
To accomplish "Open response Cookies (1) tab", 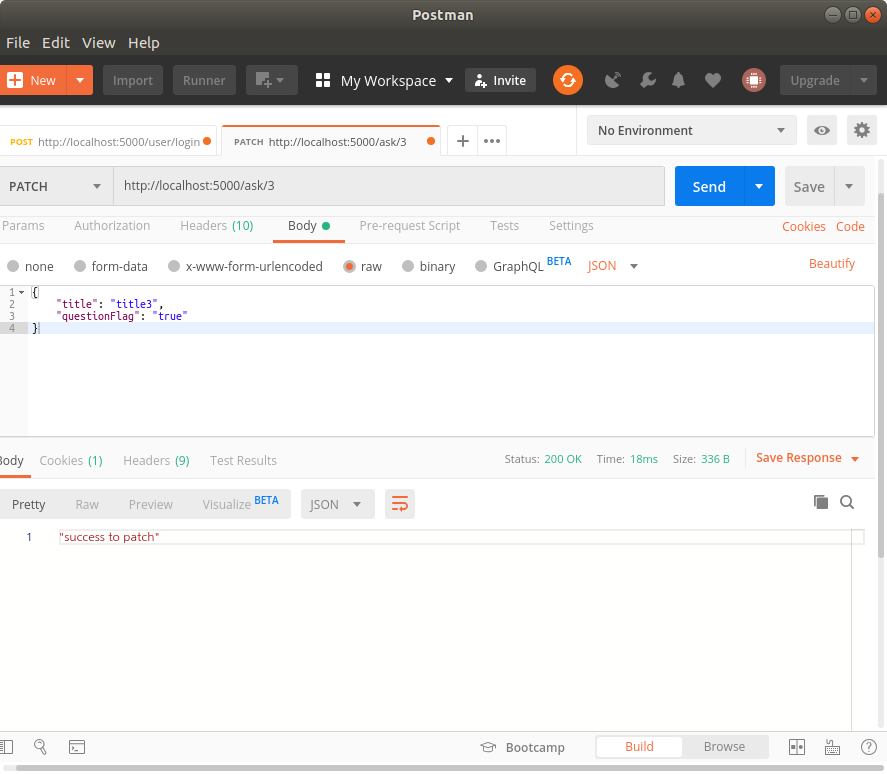I will click(x=71, y=461).
